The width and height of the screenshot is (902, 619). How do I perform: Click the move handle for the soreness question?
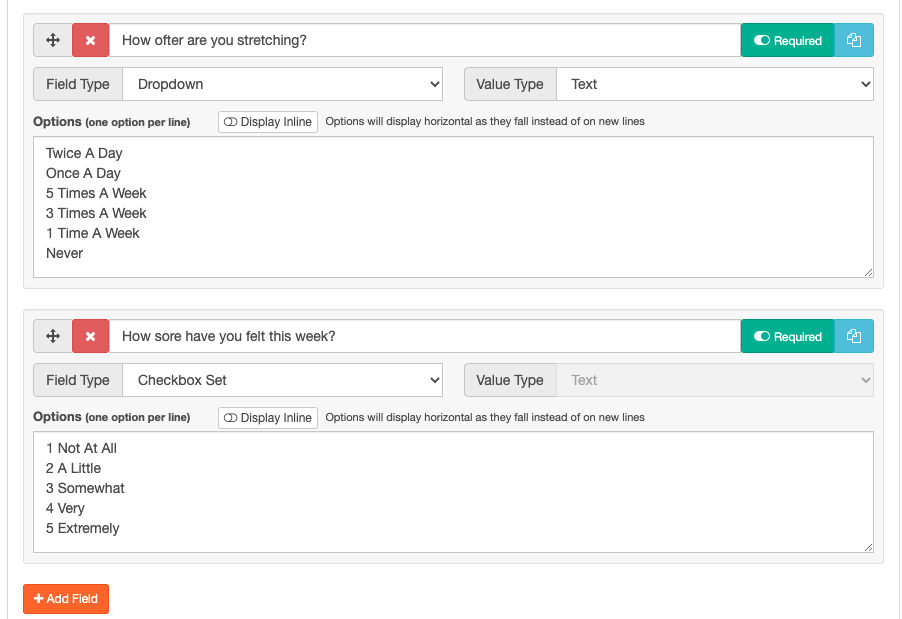53,337
